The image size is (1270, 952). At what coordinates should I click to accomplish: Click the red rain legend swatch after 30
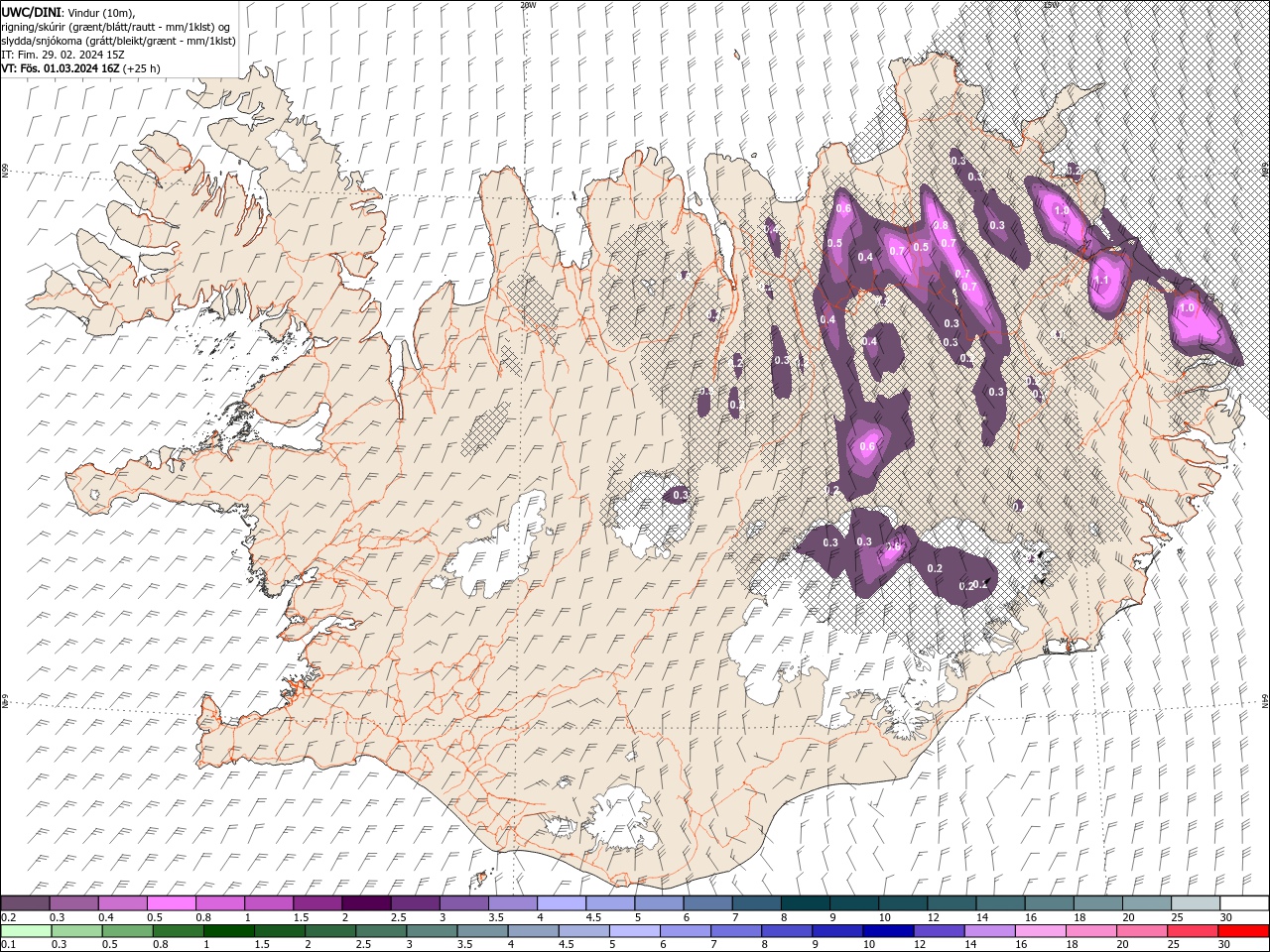click(1244, 931)
